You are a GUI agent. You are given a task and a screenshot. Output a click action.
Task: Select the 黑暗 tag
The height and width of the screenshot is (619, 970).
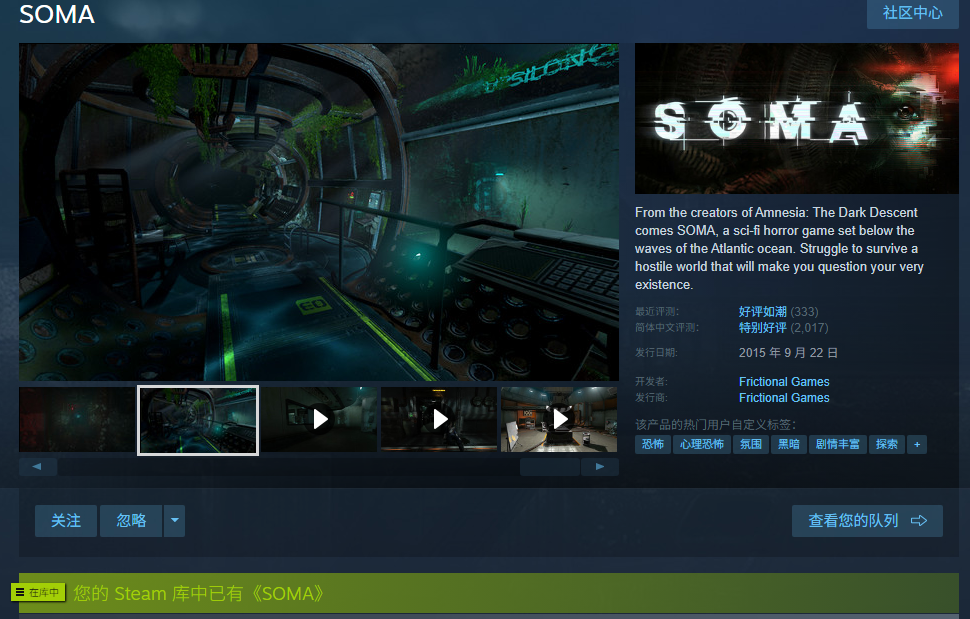[x=789, y=445]
